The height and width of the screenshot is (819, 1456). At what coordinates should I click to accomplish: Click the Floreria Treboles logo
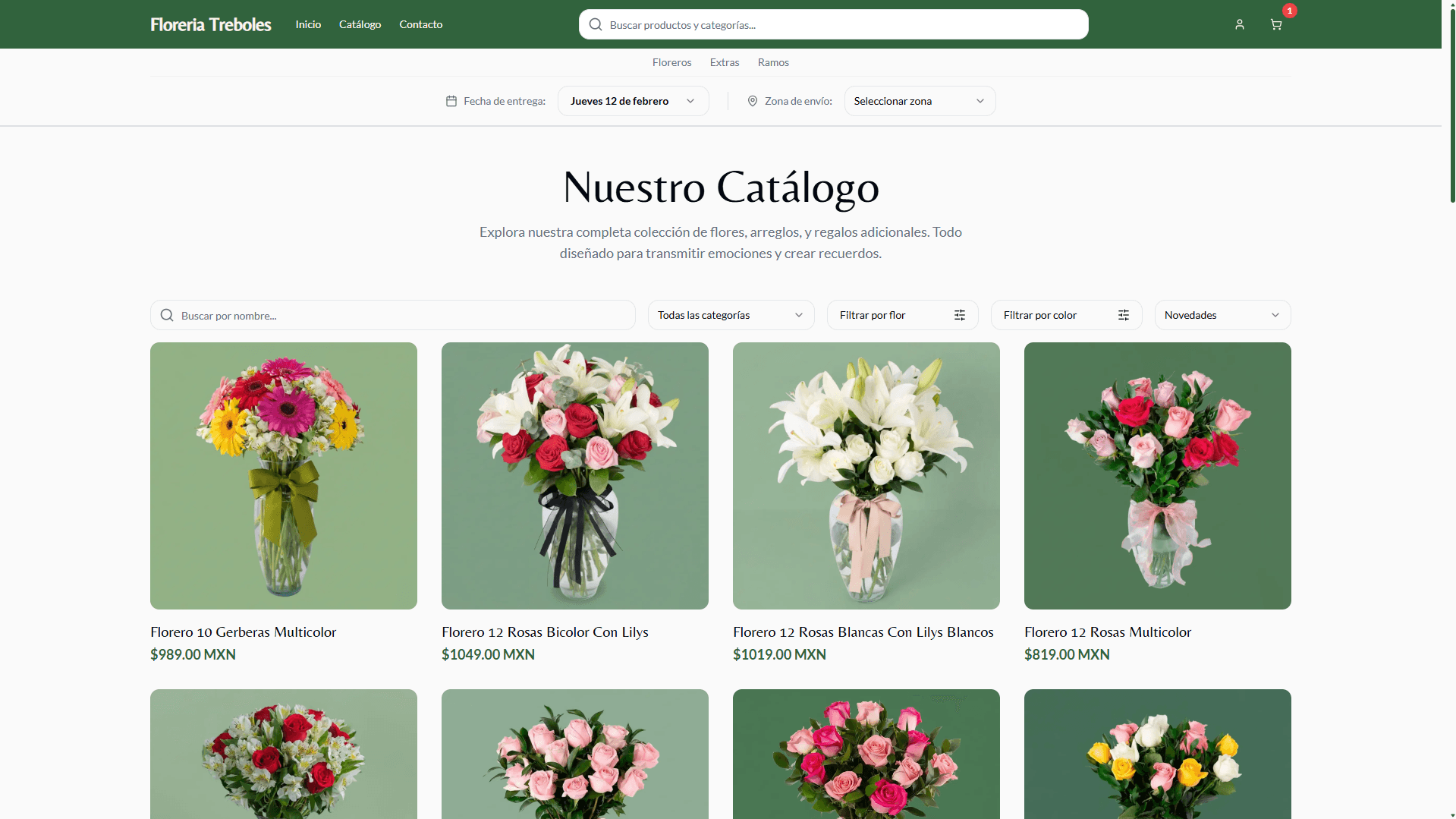coord(211,24)
